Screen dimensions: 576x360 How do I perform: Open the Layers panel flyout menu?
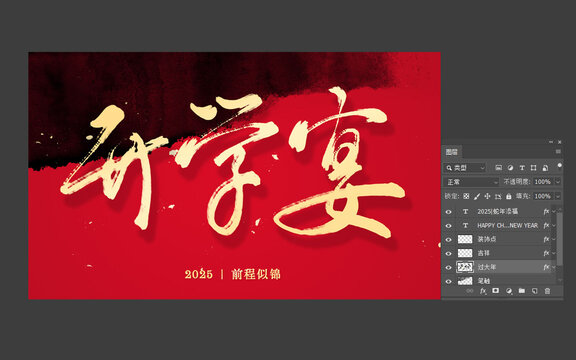point(558,151)
